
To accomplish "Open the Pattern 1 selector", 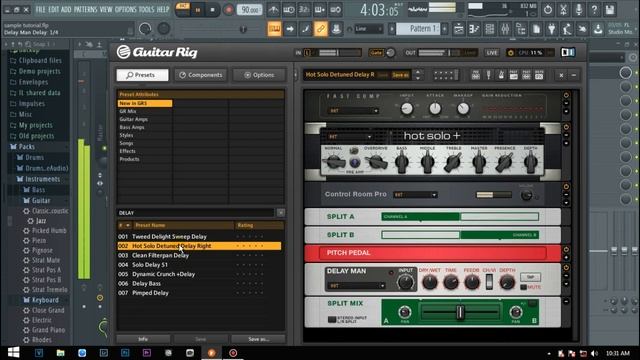I will click(x=418, y=29).
